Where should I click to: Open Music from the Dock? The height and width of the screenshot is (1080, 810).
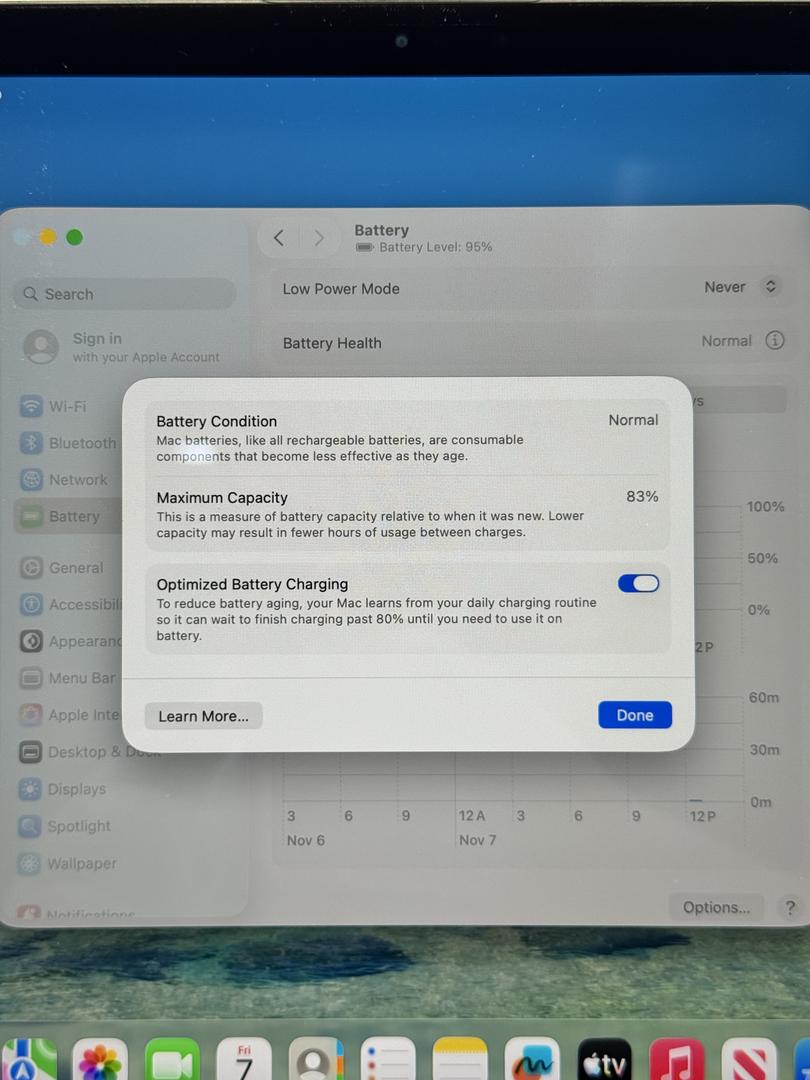pyautogui.click(x=676, y=1058)
